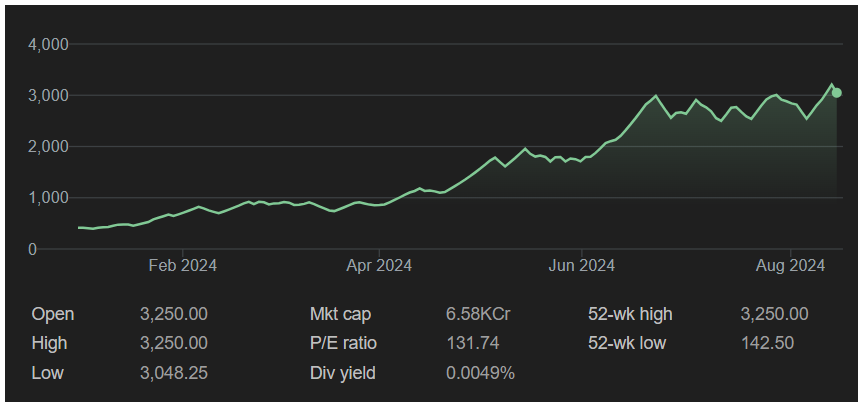Click the High label in stats
This screenshot has width=863, height=407.
tap(50, 343)
